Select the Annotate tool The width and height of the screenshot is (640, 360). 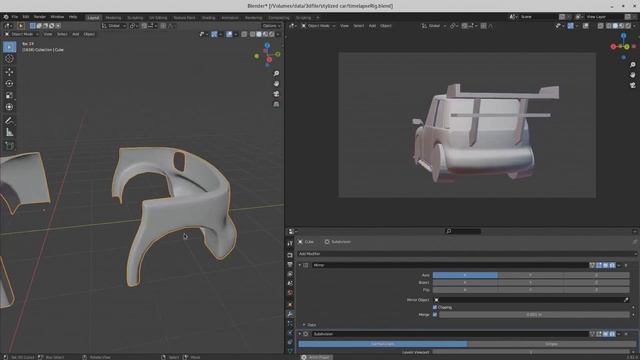point(9,120)
